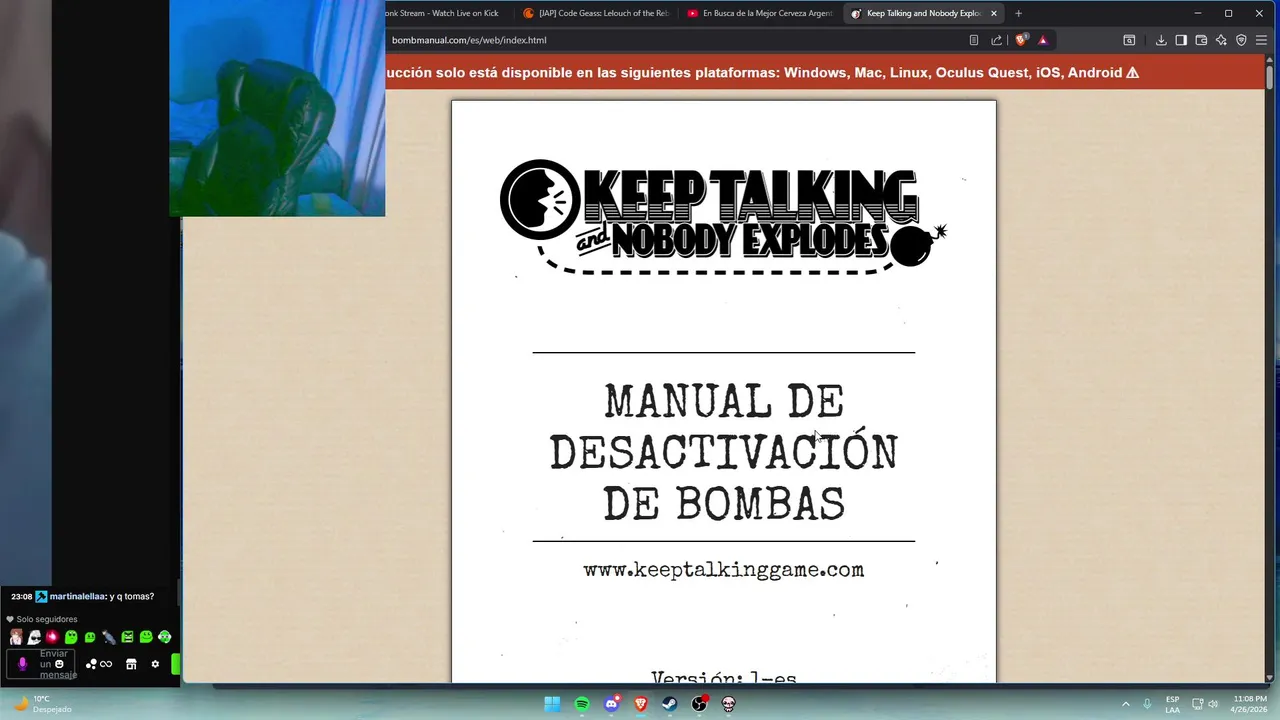This screenshot has height=720, width=1280.
Task: Click the taskbar microphone tray icon
Action: tap(1147, 704)
